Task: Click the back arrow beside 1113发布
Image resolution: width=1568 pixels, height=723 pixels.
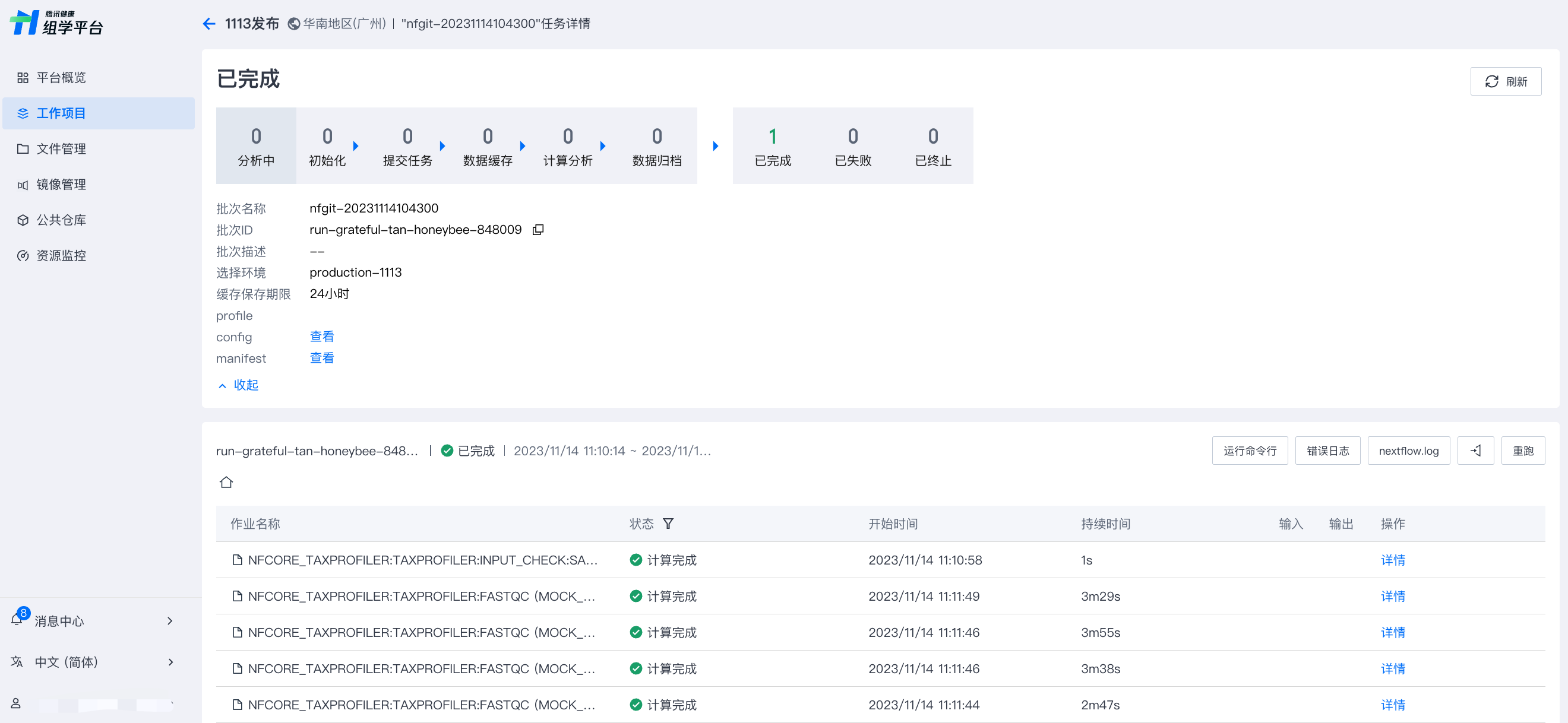Action: pos(209,24)
